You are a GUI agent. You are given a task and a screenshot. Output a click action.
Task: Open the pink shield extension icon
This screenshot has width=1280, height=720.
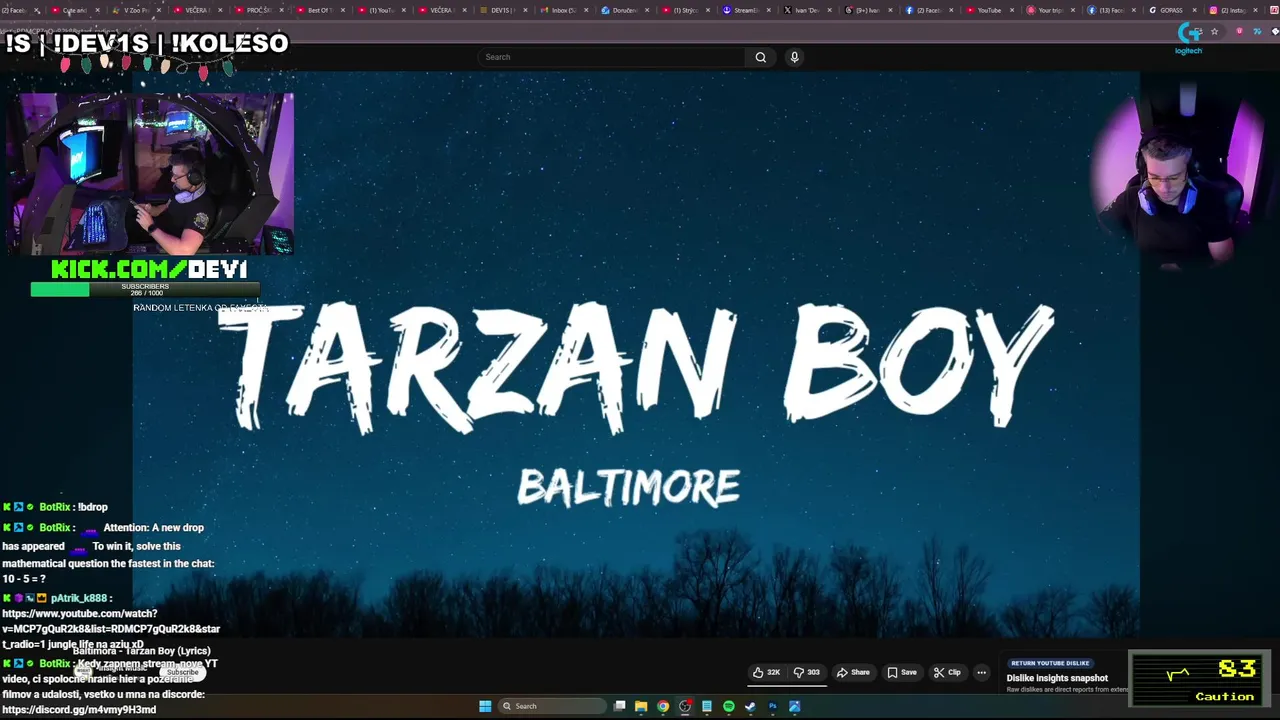coord(1239,32)
